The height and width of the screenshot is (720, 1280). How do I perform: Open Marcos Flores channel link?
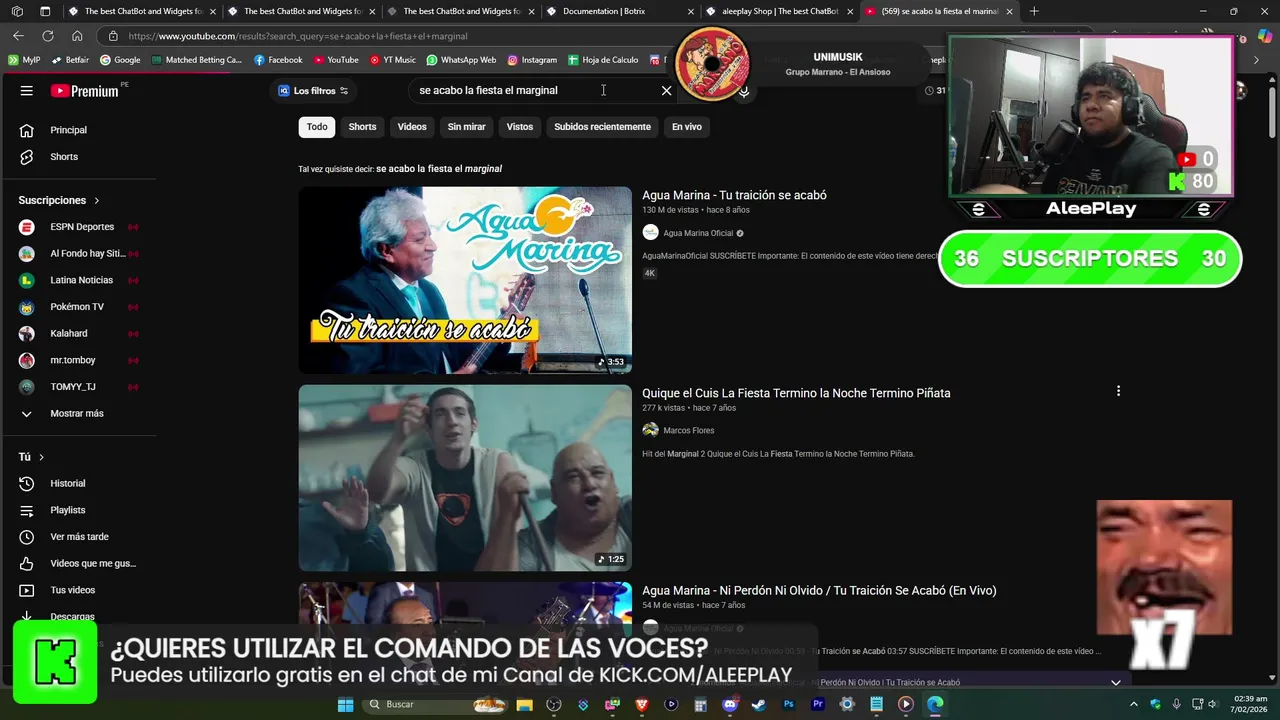click(689, 431)
